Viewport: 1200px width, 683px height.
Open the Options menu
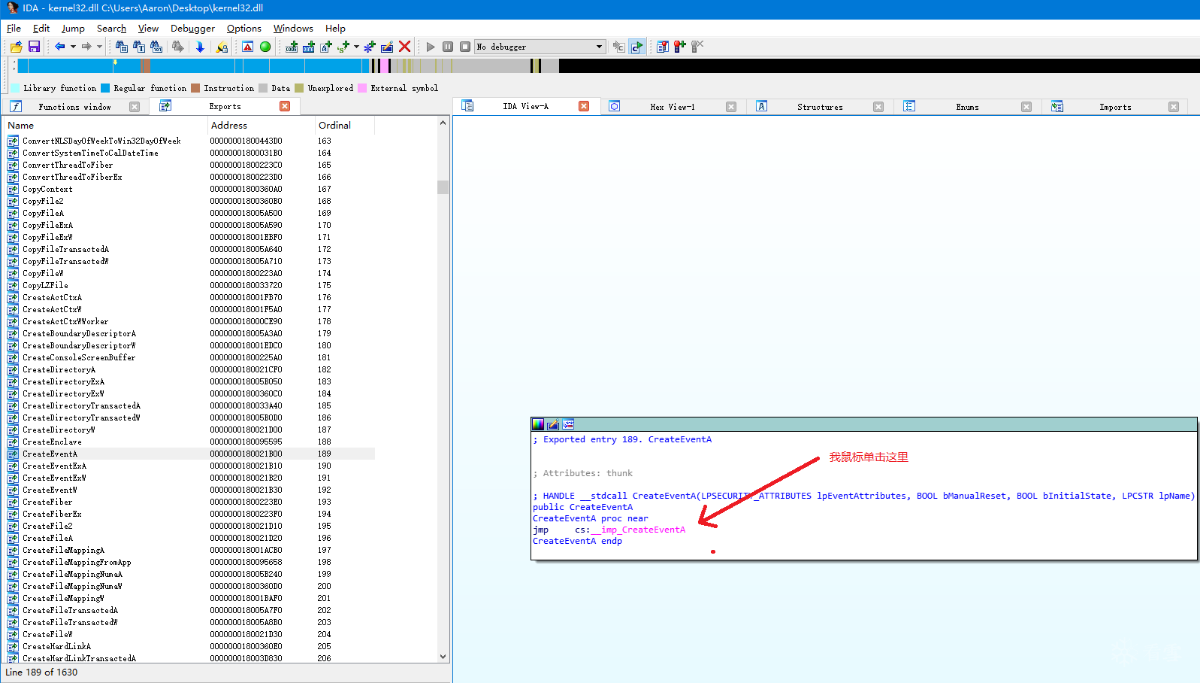[244, 28]
